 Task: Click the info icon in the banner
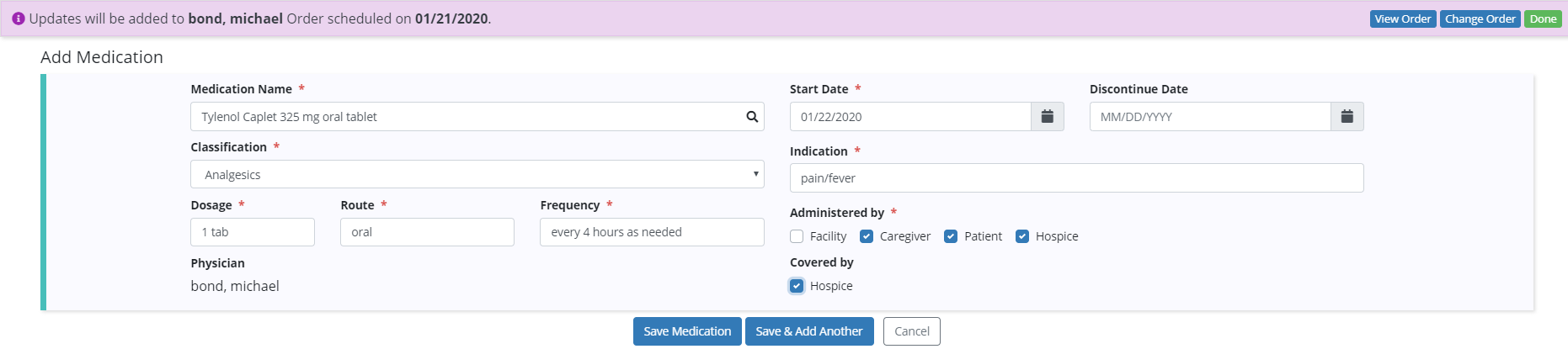(x=19, y=19)
